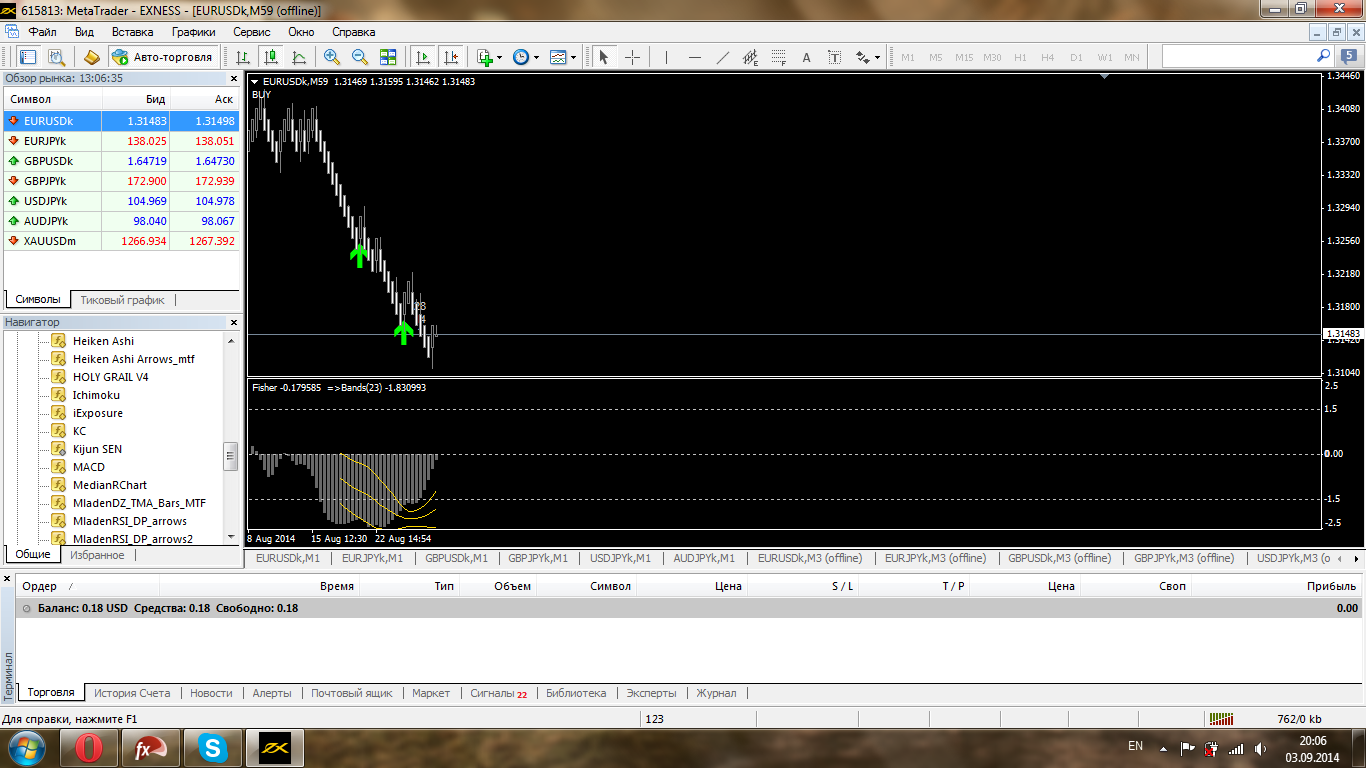Select the text A tool
Image resolution: width=1366 pixels, height=768 pixels.
(x=807, y=57)
